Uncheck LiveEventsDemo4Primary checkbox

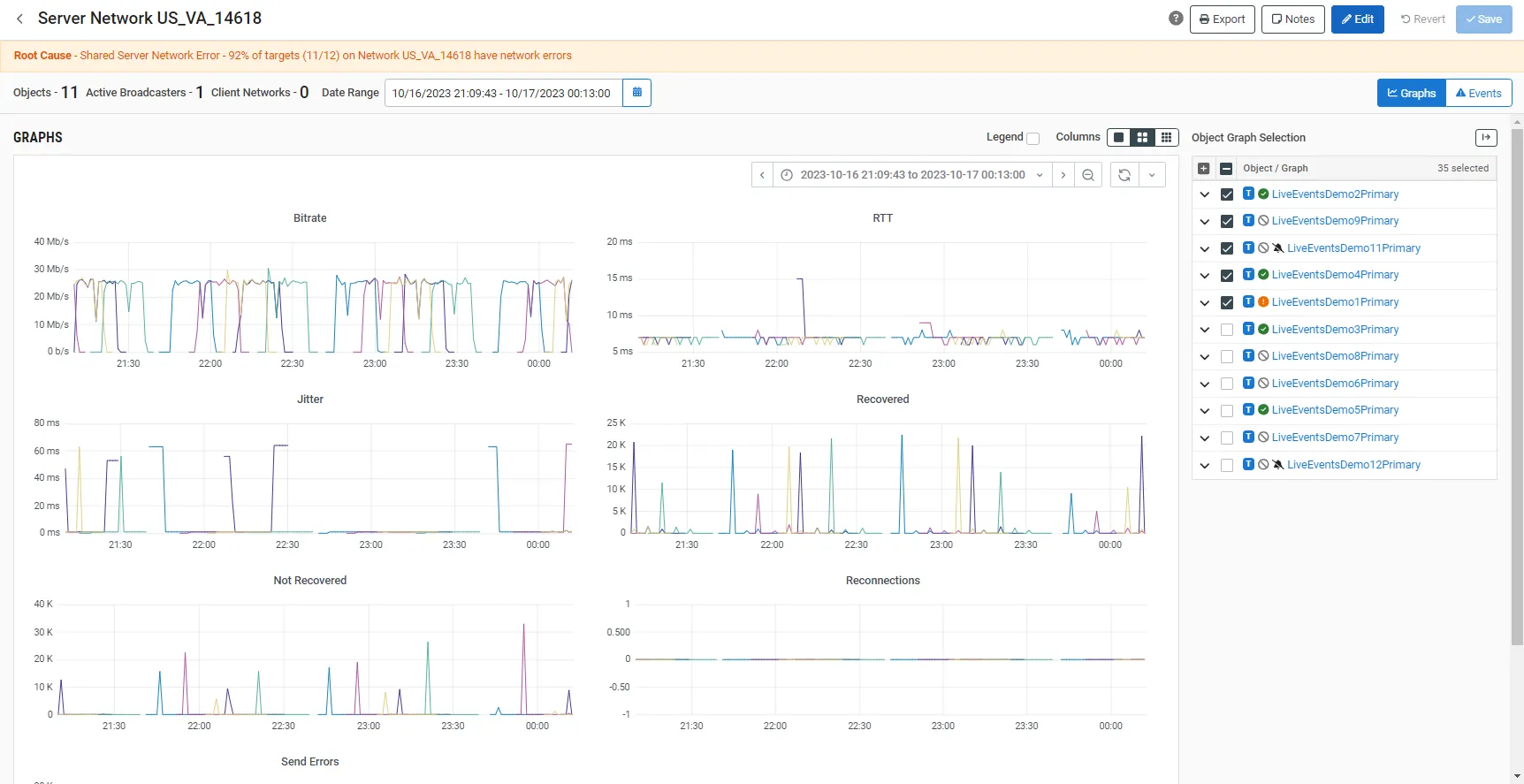1227,276
